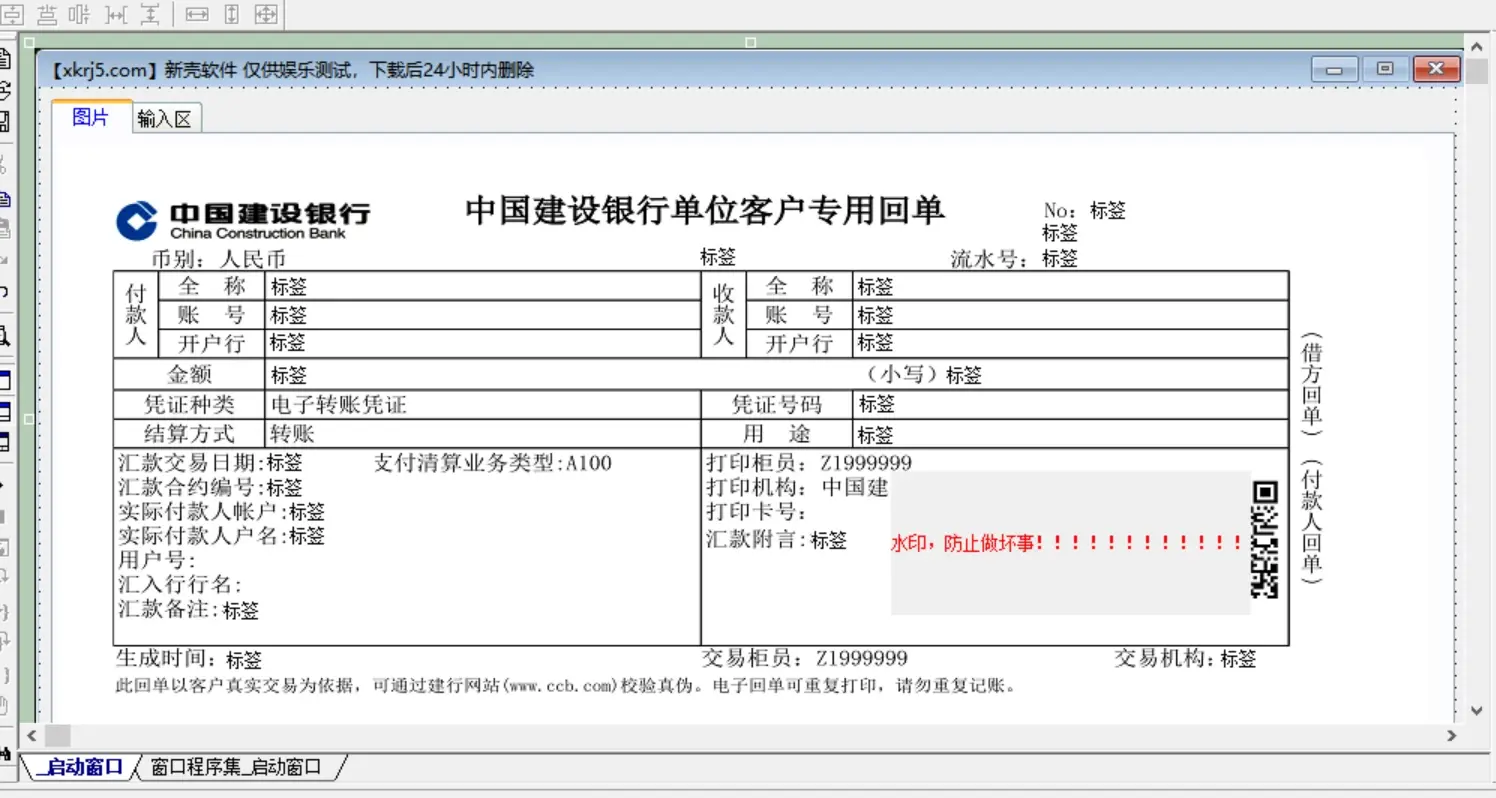Click the 打印卡号： label
The width and height of the screenshot is (1496, 798).
click(x=756, y=512)
